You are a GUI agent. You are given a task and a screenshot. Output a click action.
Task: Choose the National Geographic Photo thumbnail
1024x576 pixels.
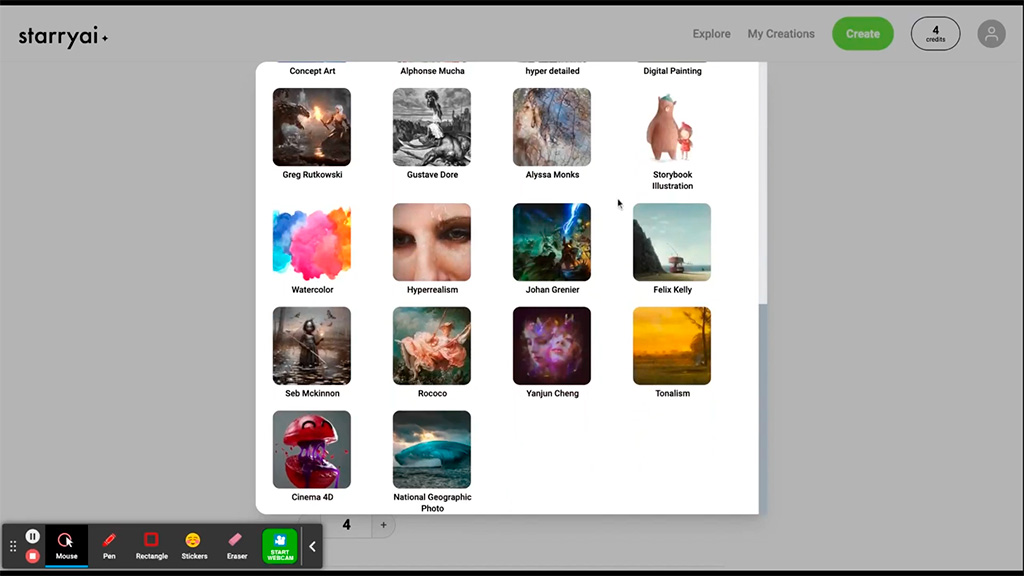tap(432, 449)
